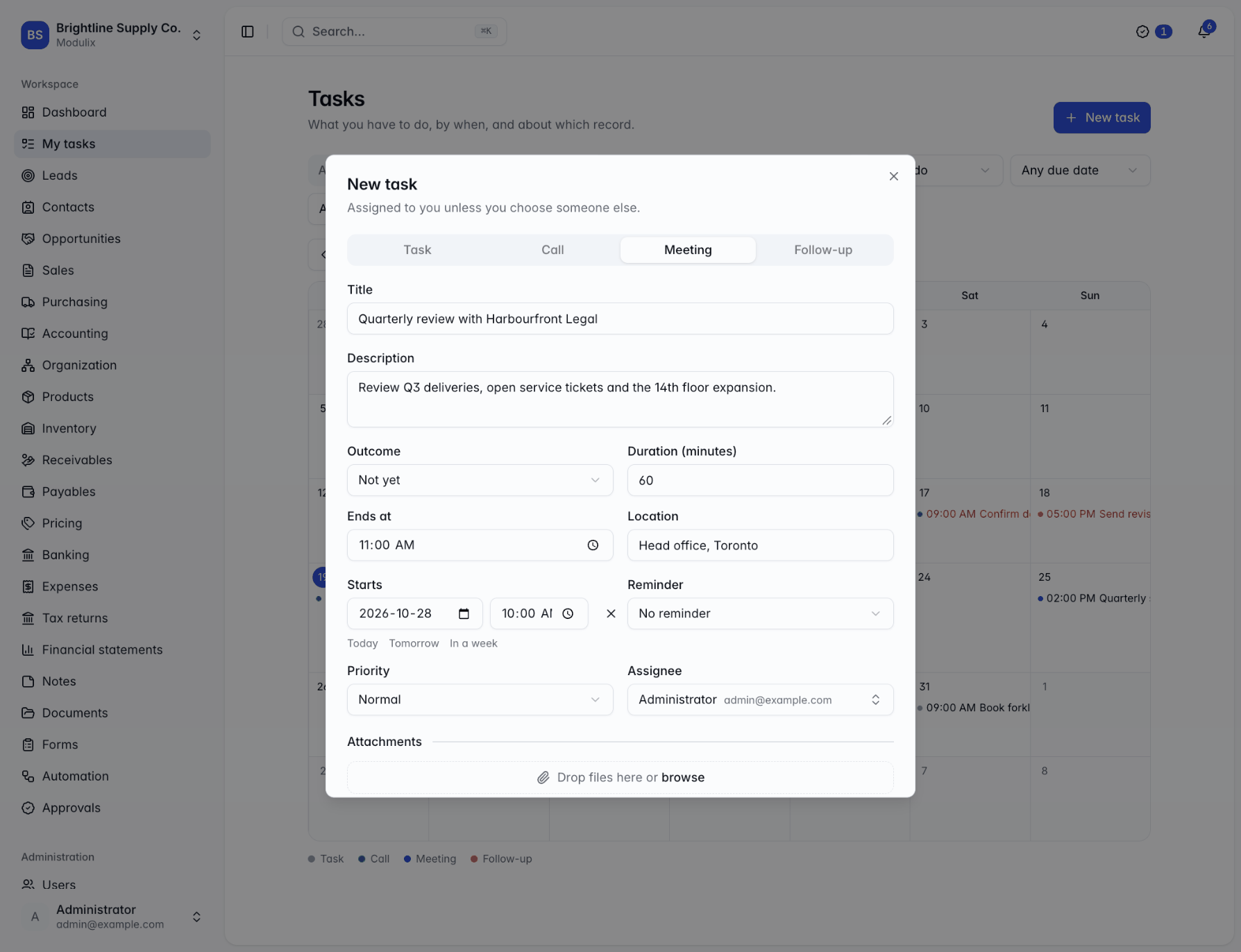Open the Any due date filter
Screen dimensions: 1241x952
(1080, 170)
